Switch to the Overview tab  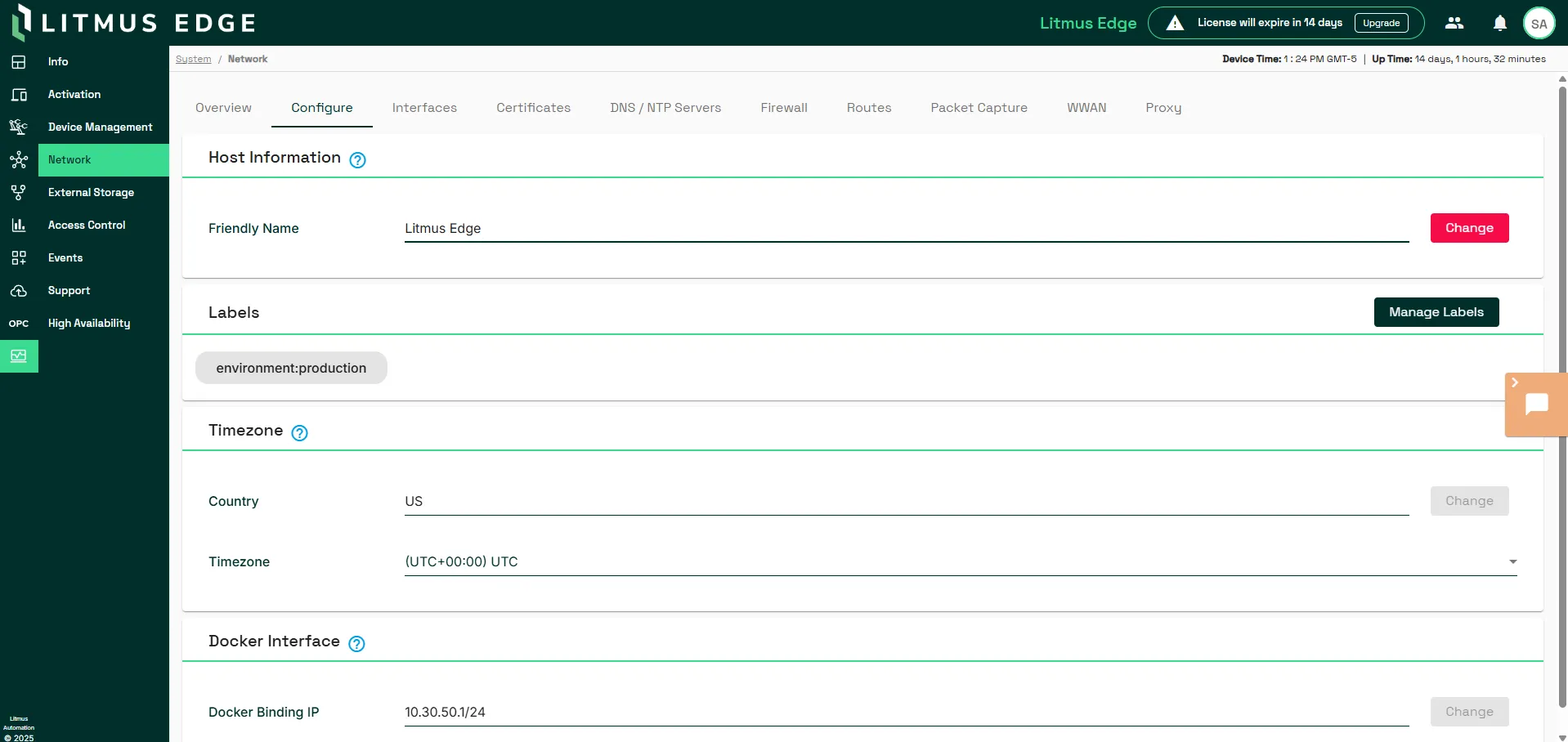pyautogui.click(x=223, y=108)
